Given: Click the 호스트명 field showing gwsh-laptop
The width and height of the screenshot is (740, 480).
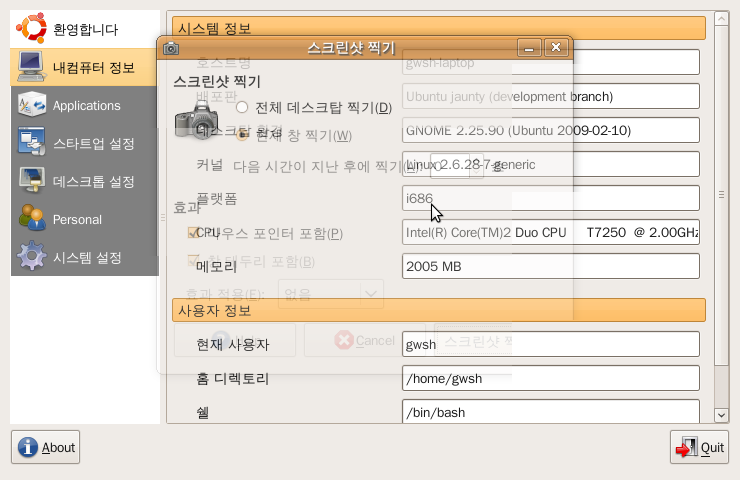Looking at the screenshot, I should pos(551,62).
